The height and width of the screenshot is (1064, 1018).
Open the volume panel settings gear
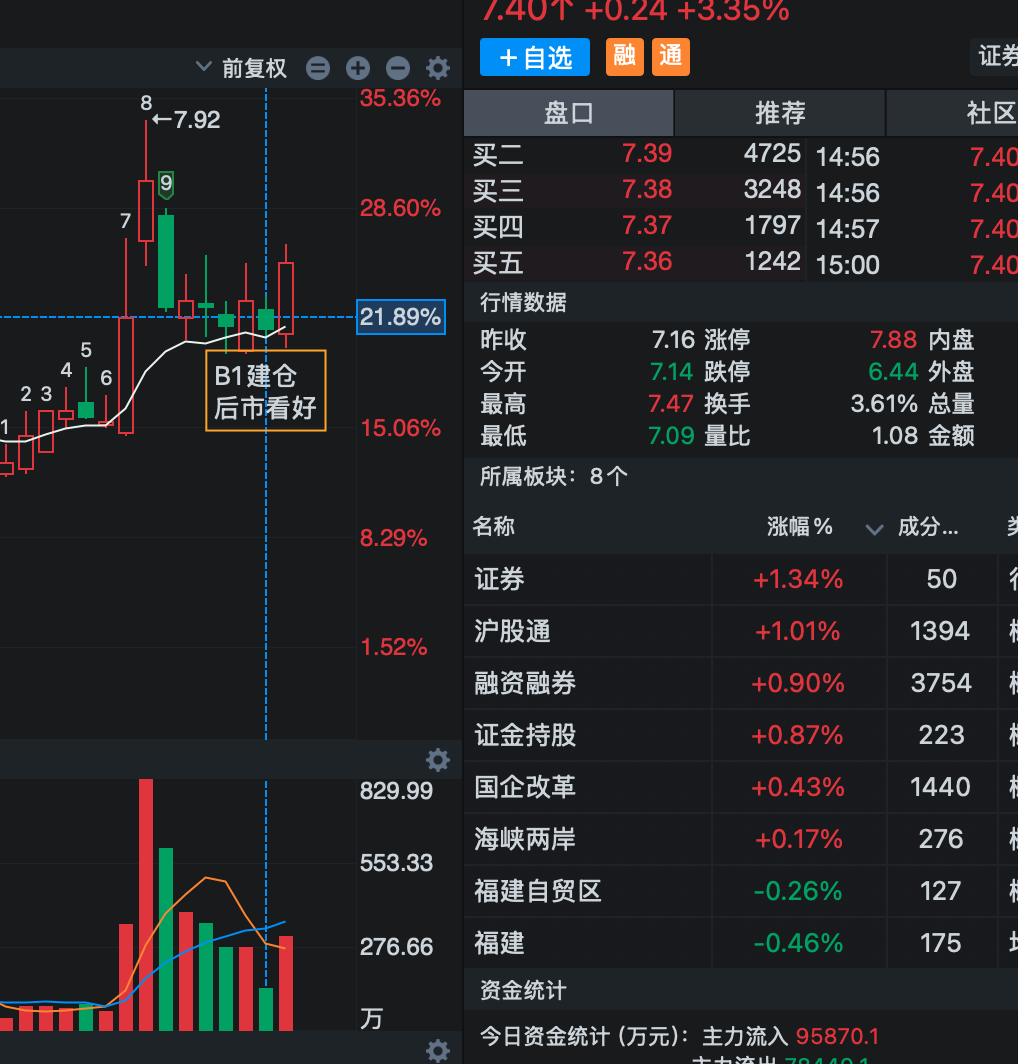pyautogui.click(x=438, y=760)
